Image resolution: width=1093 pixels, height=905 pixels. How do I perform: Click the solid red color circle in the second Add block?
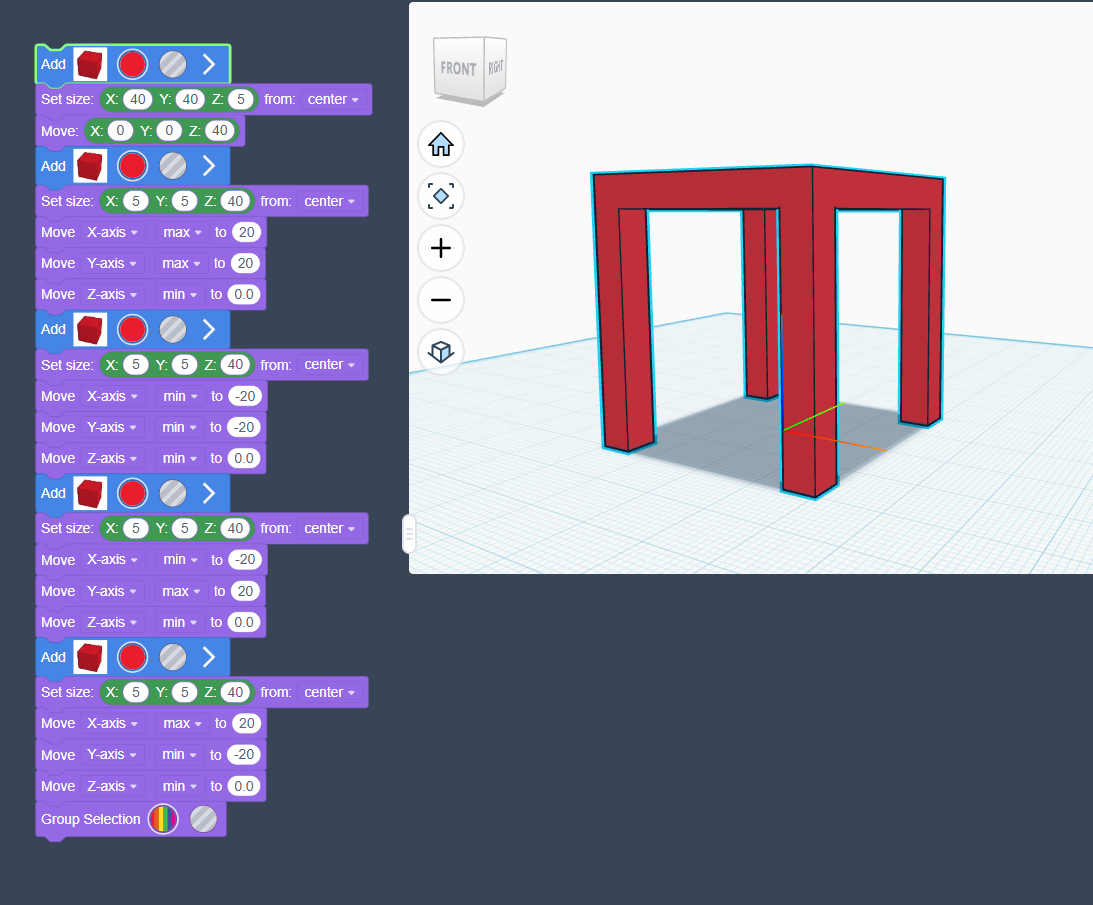coord(132,166)
